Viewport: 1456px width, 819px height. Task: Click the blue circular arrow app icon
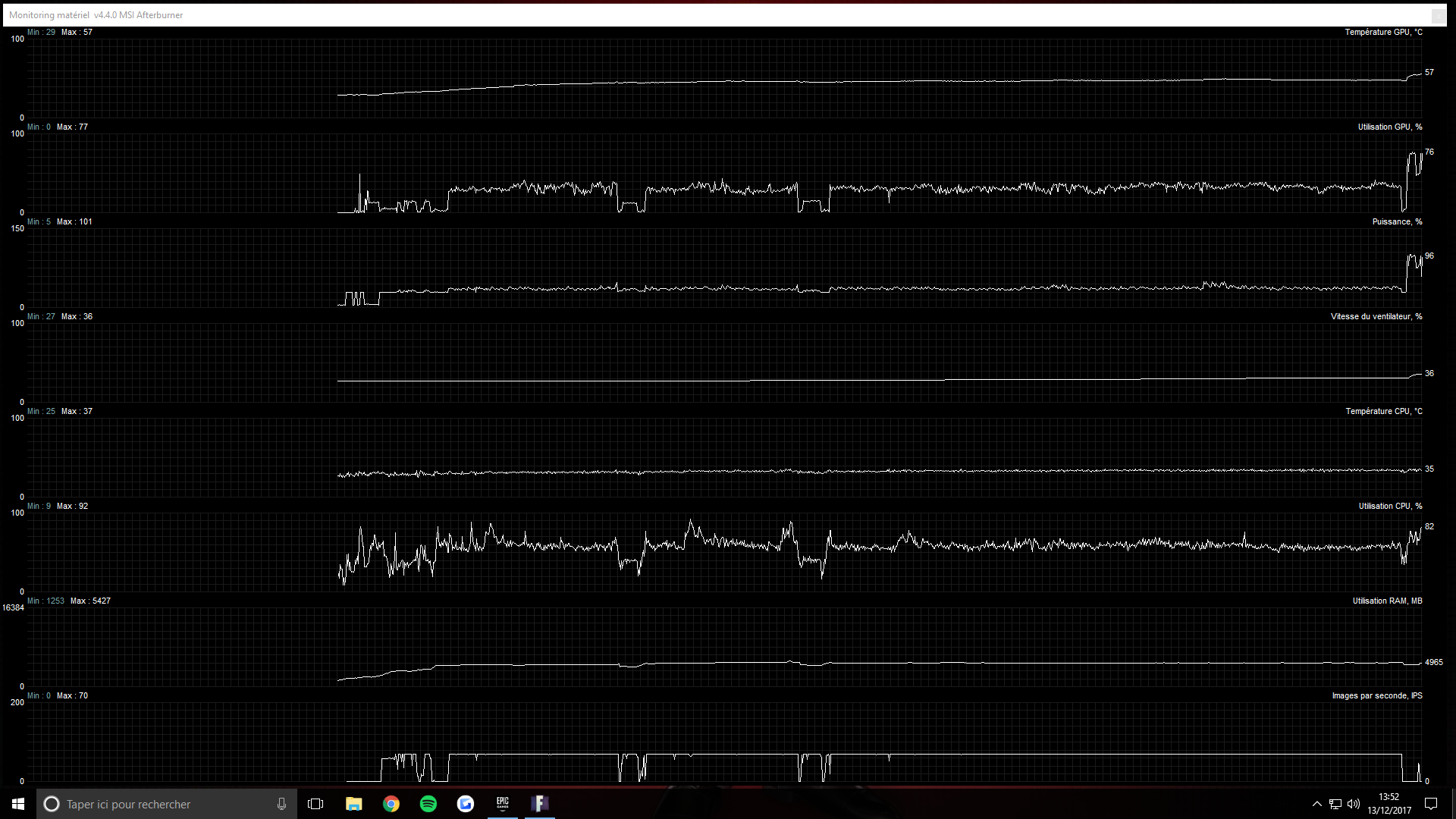[466, 804]
